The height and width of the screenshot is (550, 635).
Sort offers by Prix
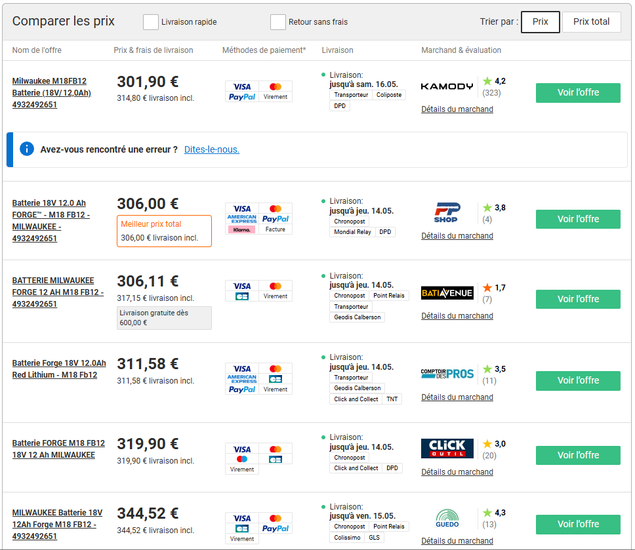pyautogui.click(x=540, y=22)
